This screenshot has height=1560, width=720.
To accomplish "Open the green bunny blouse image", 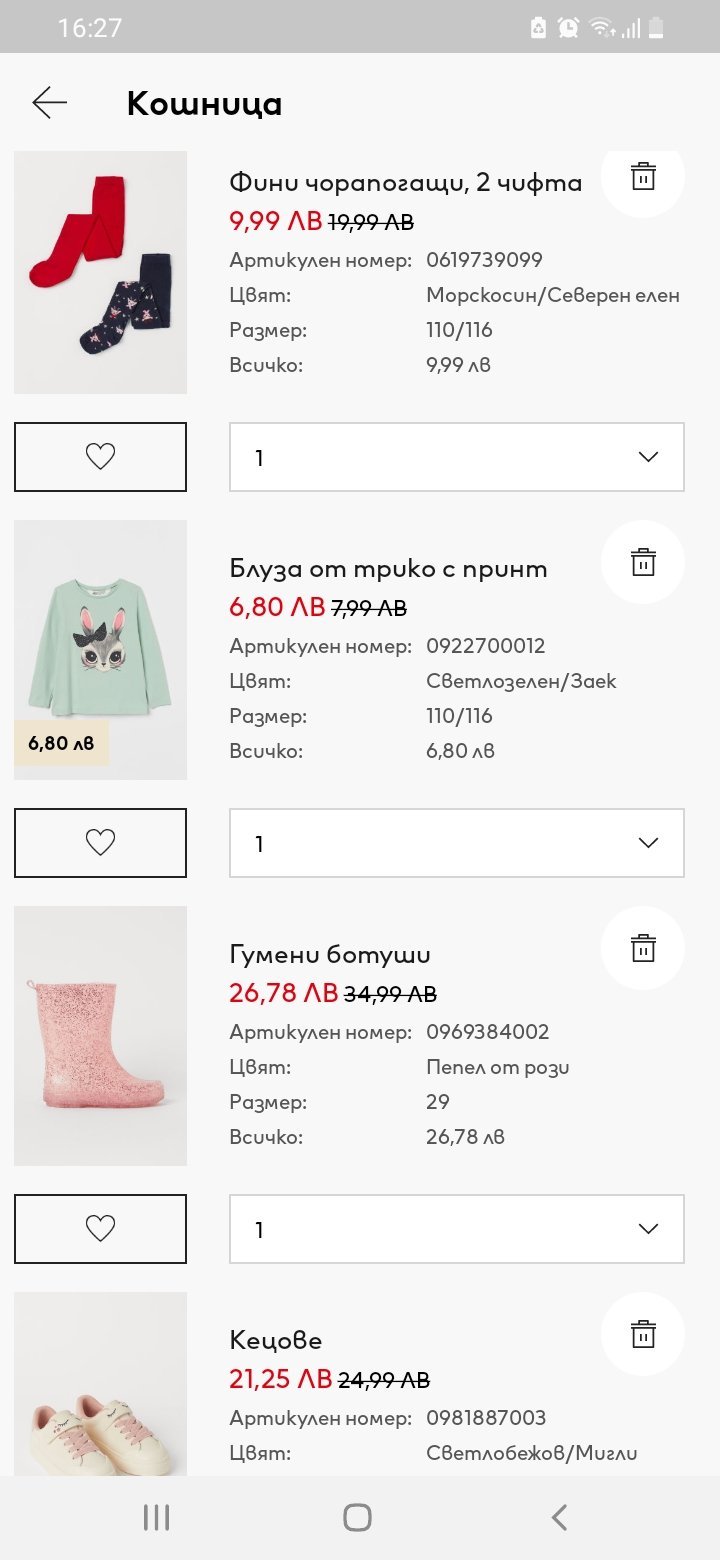I will 100,650.
